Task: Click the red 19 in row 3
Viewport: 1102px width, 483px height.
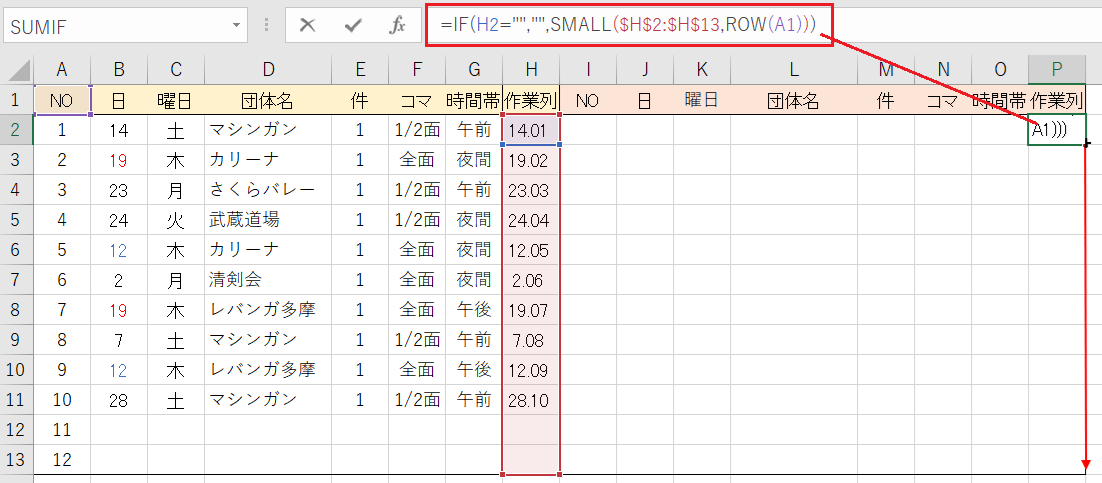Action: pyautogui.click(x=119, y=160)
